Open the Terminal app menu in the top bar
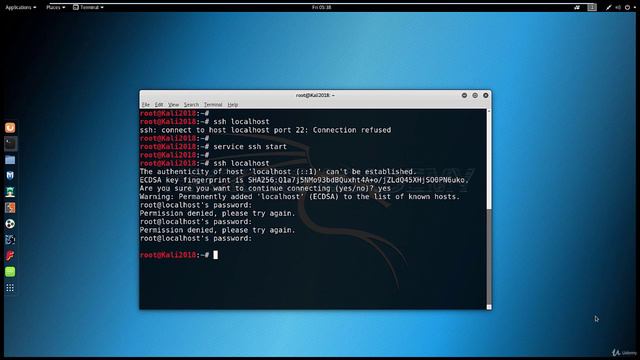Viewport: 640px width, 360px height. pyautogui.click(x=88, y=7)
